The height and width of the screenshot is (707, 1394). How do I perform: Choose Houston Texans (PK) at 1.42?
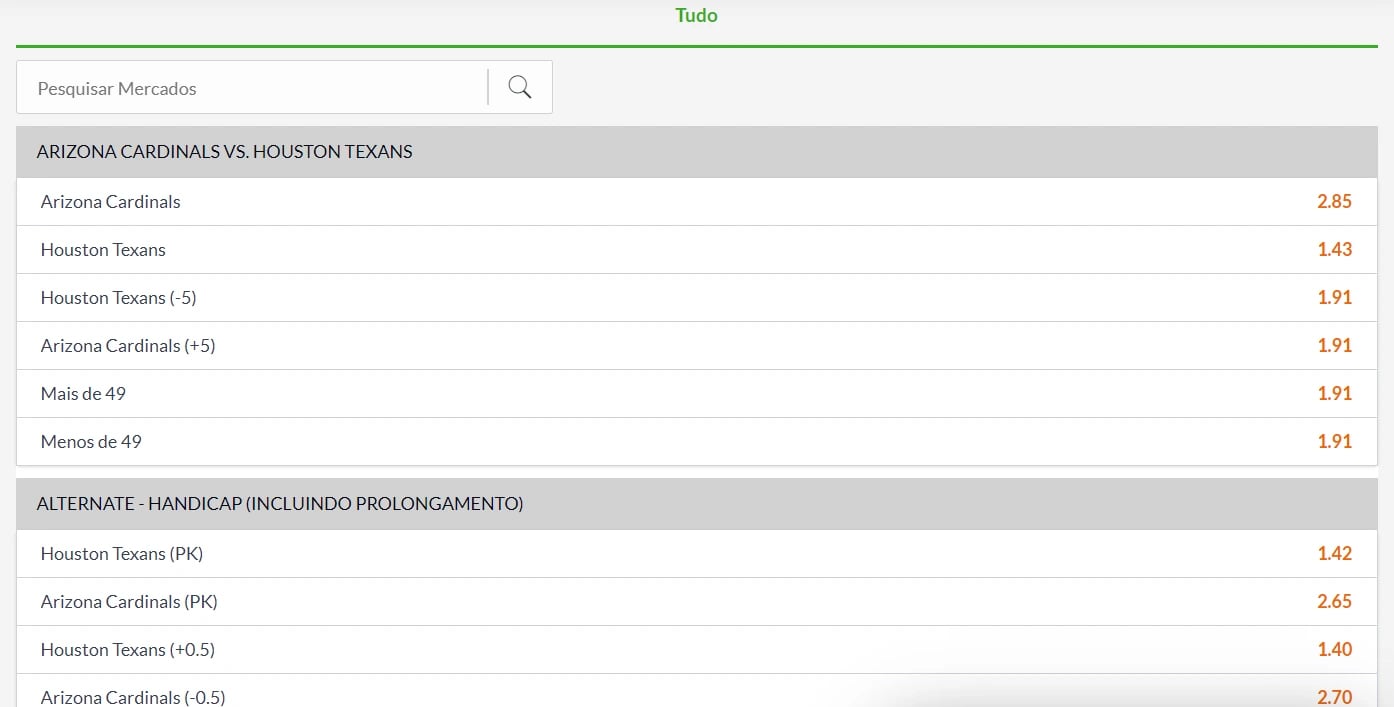(1334, 553)
